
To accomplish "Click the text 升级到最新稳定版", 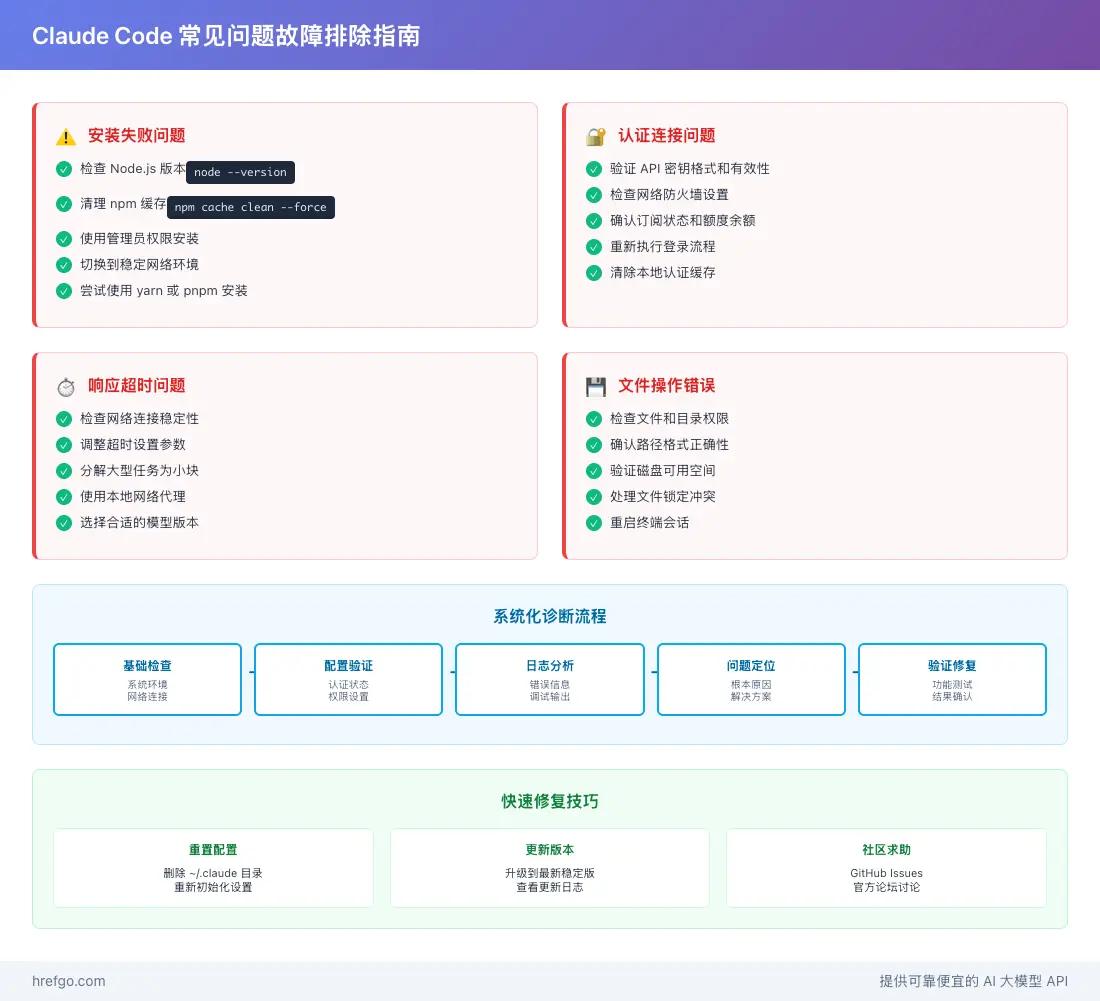I will point(550,873).
